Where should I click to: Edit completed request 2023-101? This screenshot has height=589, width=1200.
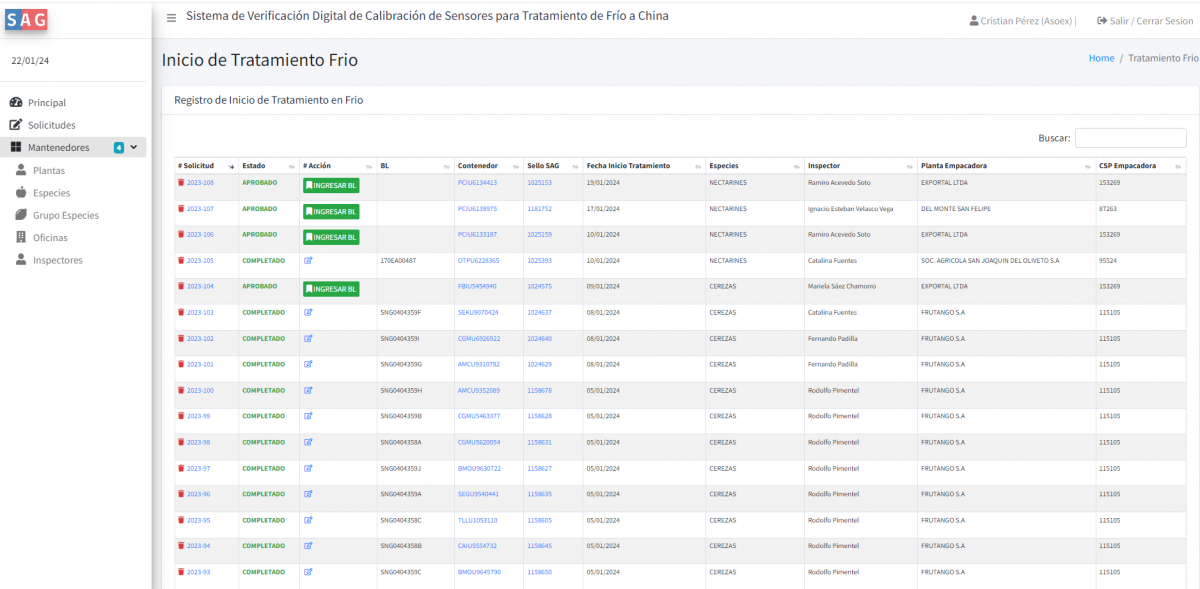308,364
